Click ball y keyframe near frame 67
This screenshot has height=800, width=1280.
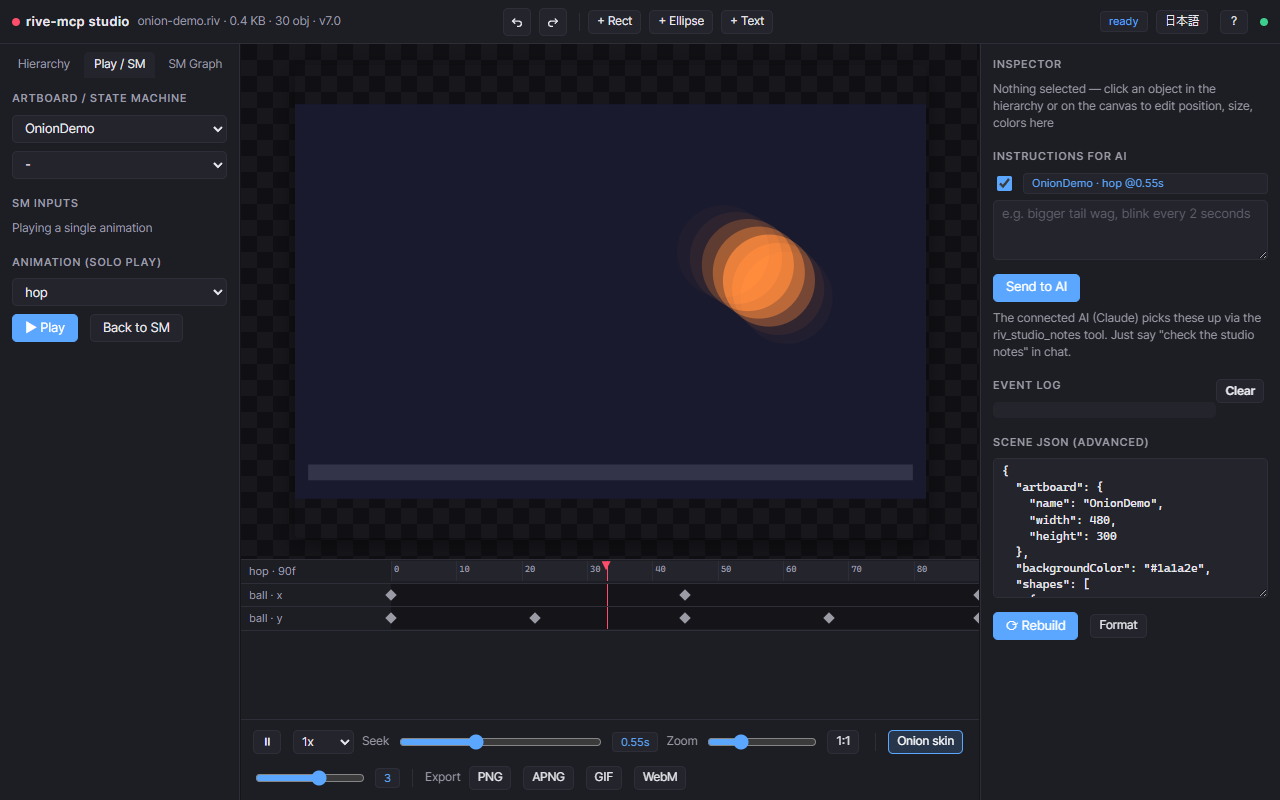tap(829, 618)
